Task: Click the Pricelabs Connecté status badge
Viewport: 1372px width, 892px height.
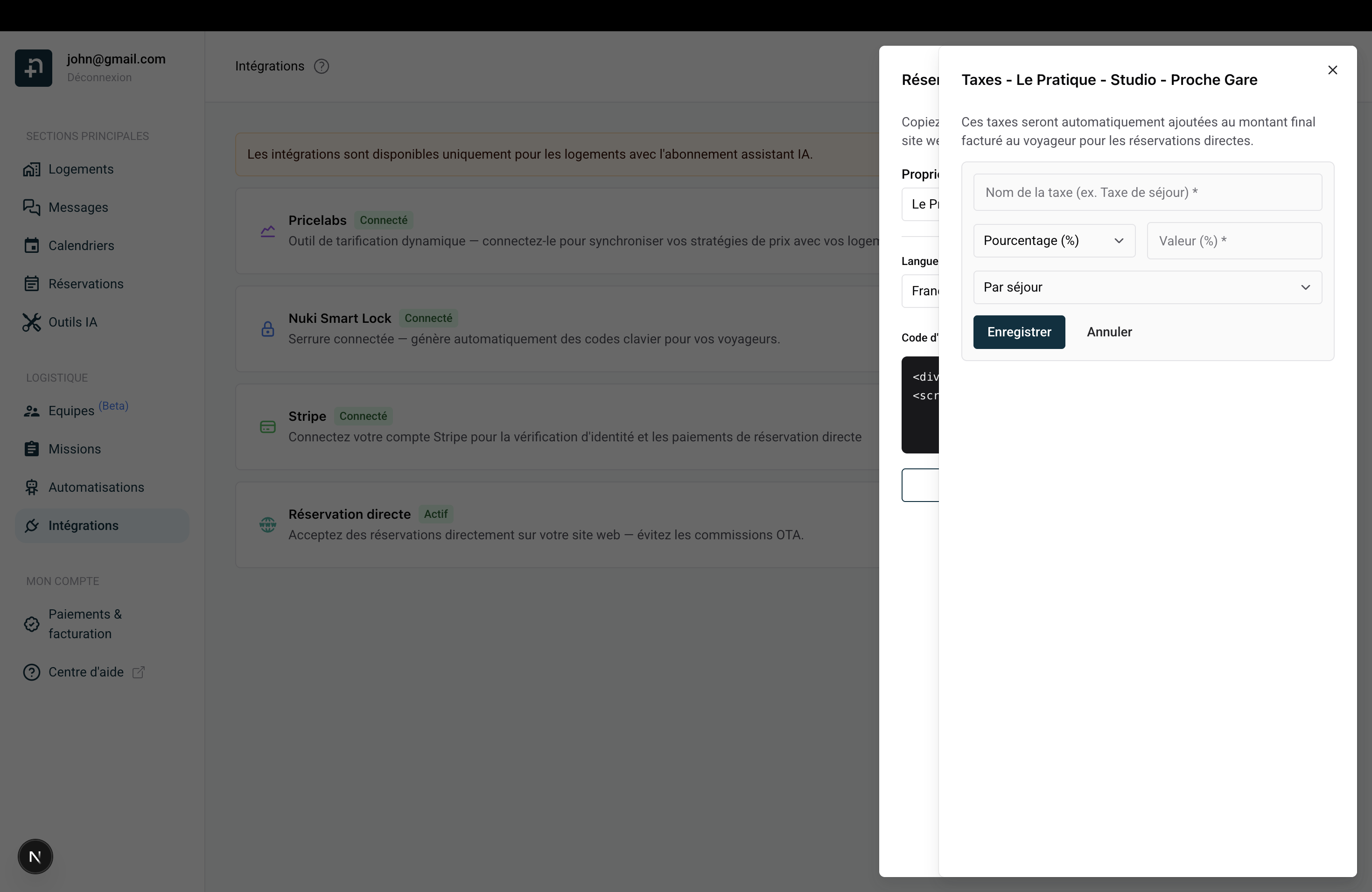Action: click(383, 220)
